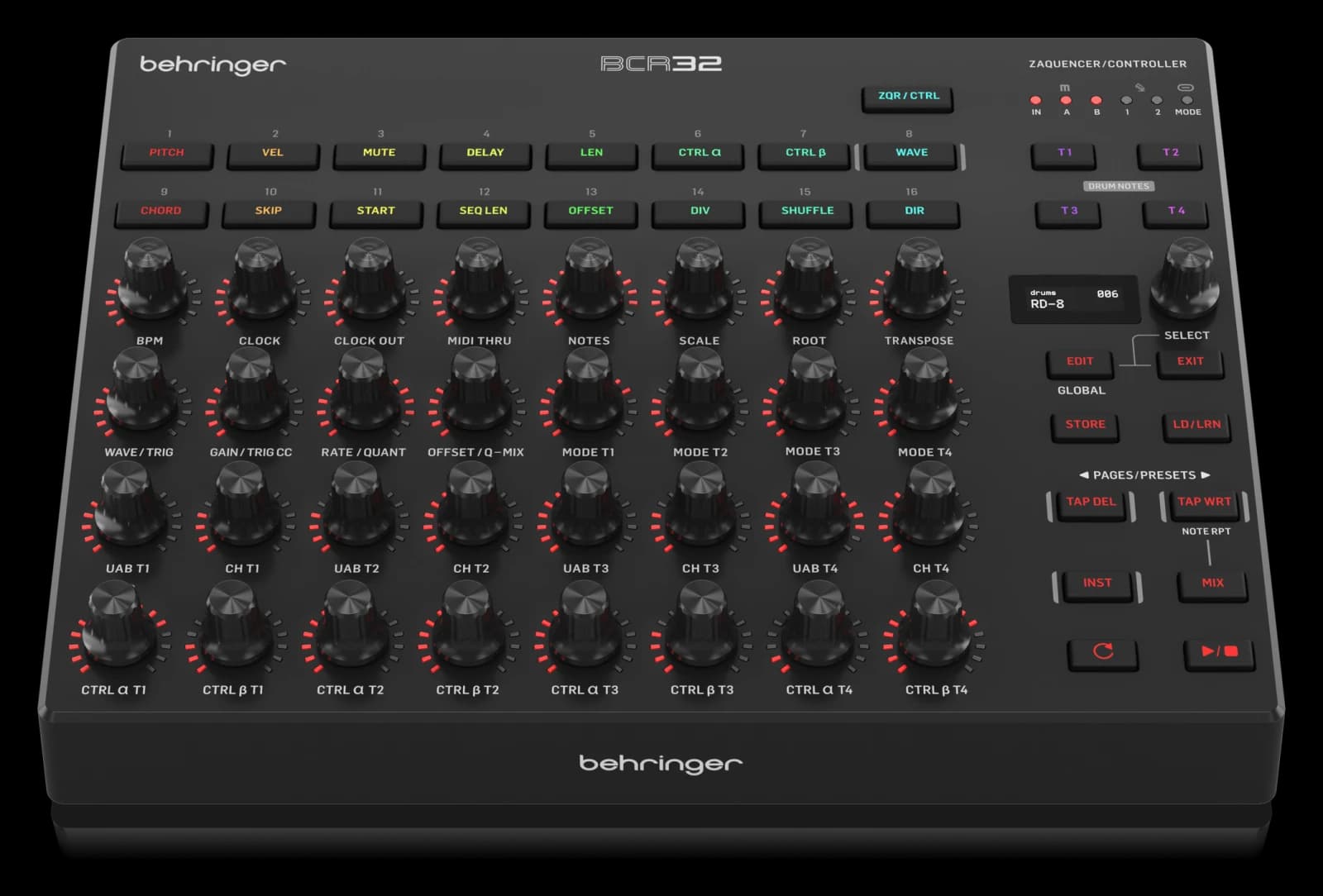
Task: Click the TAP WRT page button
Action: (x=1204, y=503)
